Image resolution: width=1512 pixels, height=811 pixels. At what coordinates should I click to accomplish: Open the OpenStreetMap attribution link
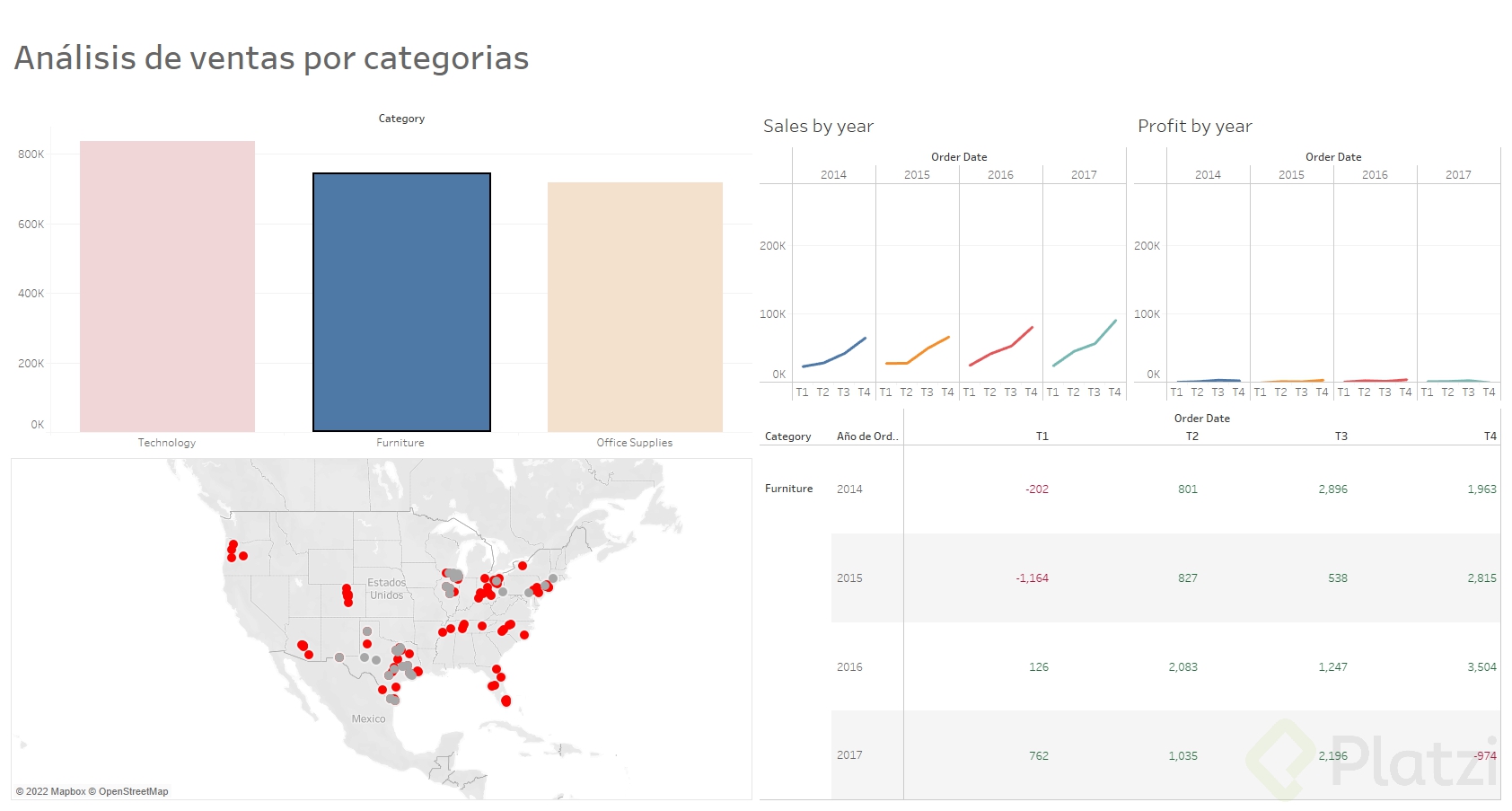(x=133, y=791)
